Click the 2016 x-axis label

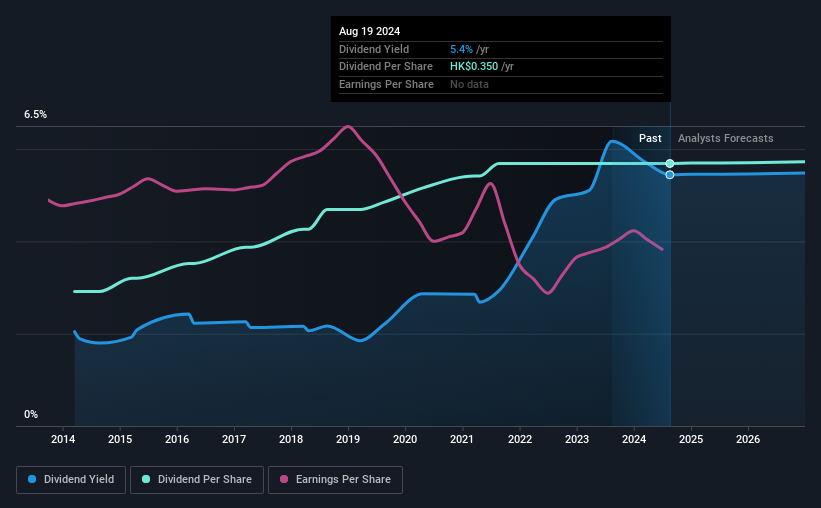coord(177,439)
